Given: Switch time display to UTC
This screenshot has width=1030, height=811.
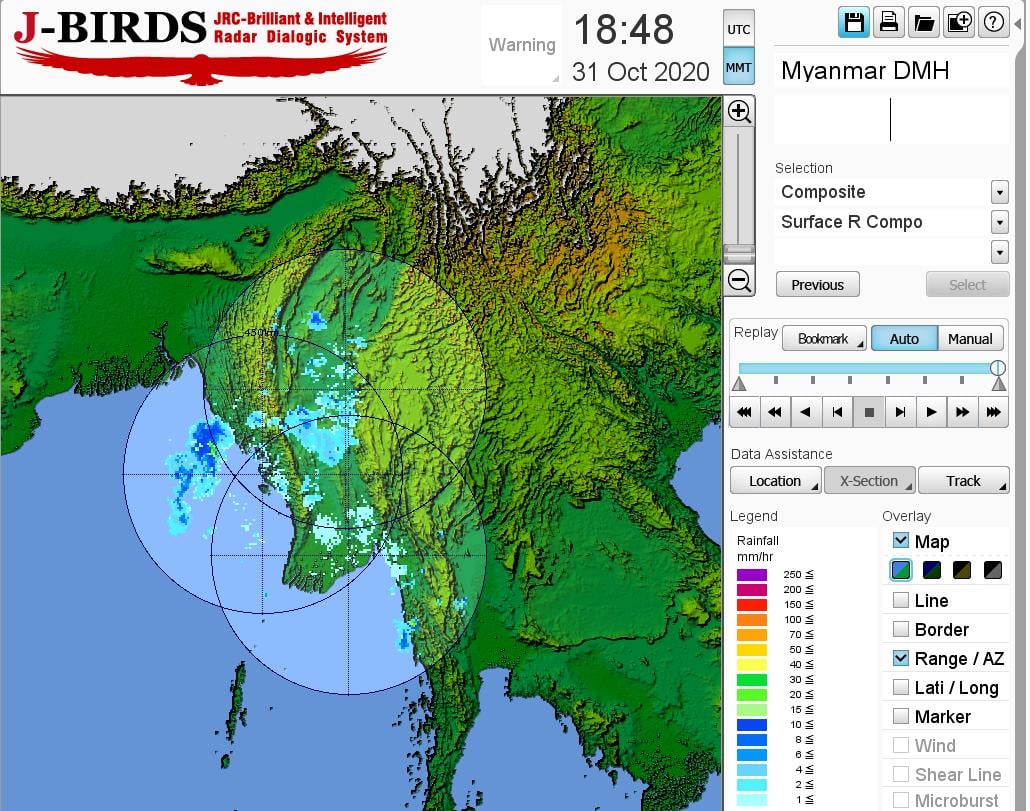Looking at the screenshot, I should [x=738, y=30].
